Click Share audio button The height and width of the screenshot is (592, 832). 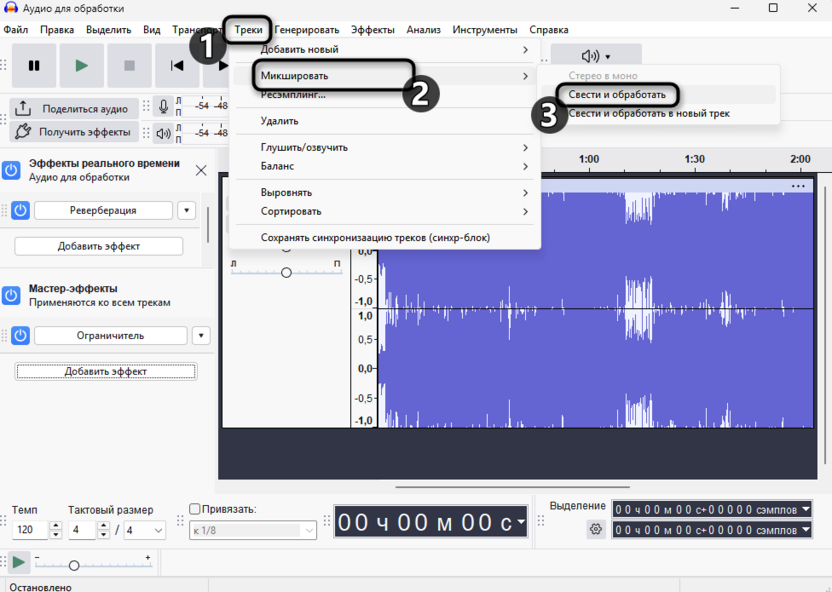coord(74,109)
